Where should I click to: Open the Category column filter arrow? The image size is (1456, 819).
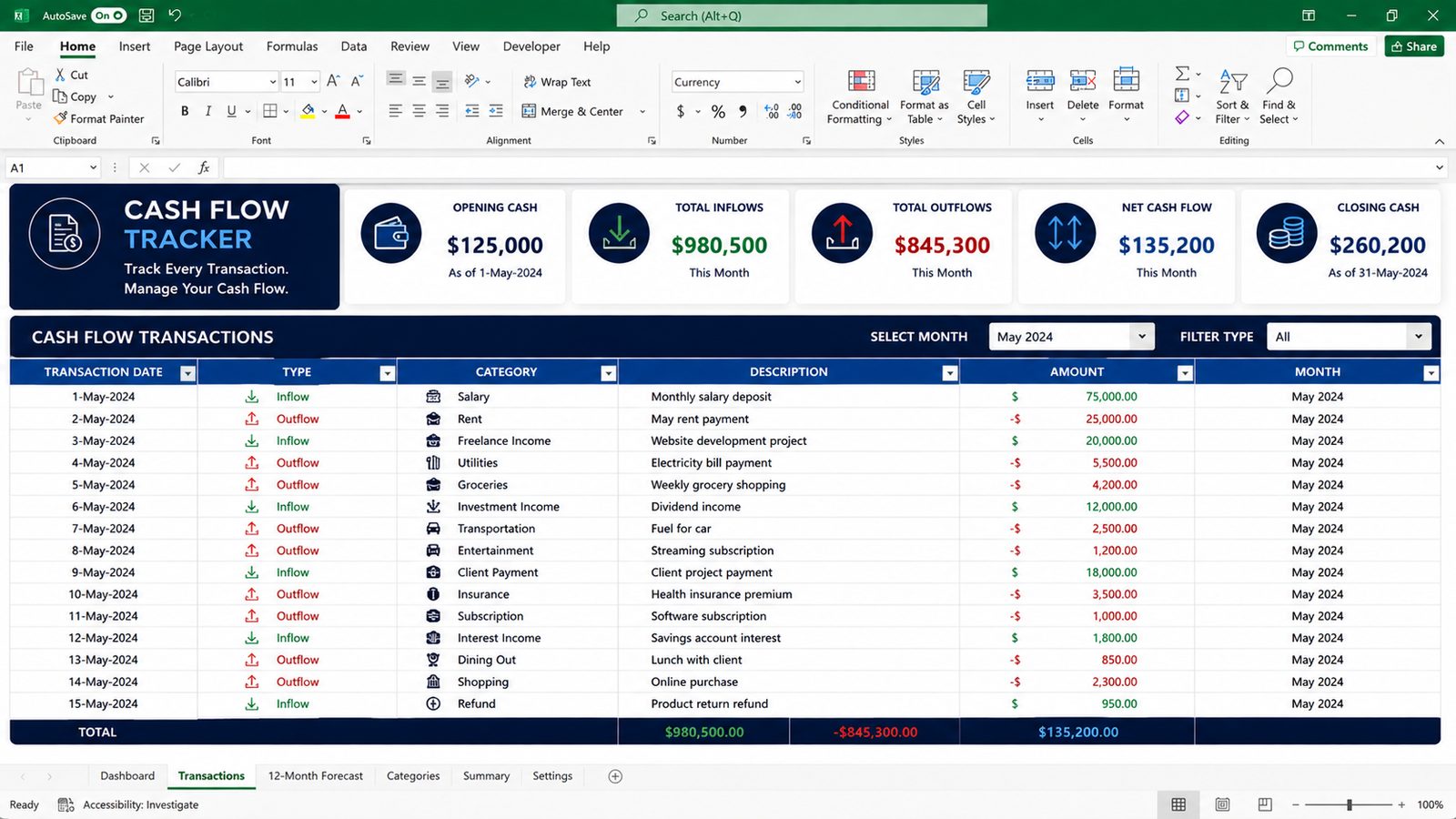[x=608, y=373]
